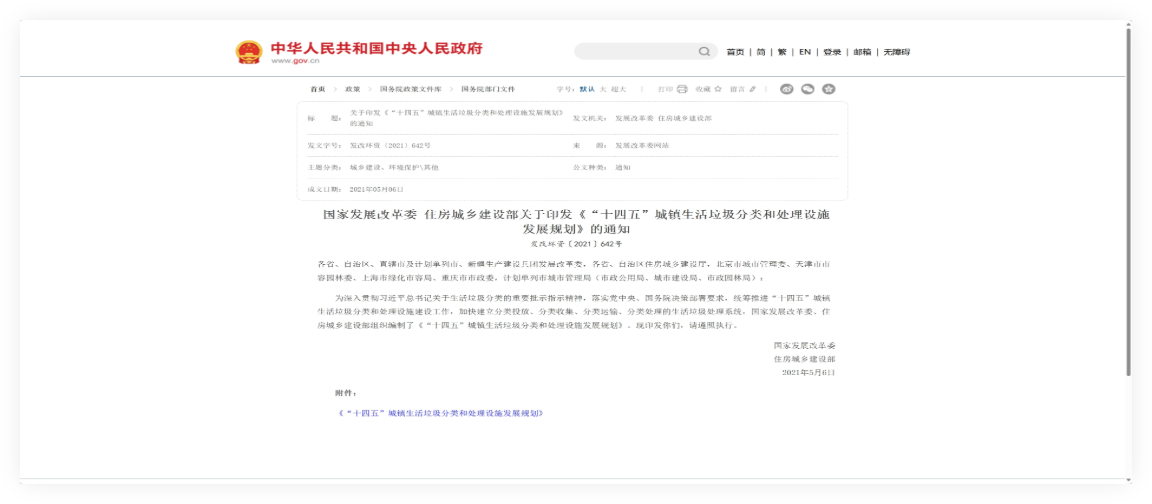Set font size to 超大
This screenshot has height=504, width=1152.
tap(619, 89)
